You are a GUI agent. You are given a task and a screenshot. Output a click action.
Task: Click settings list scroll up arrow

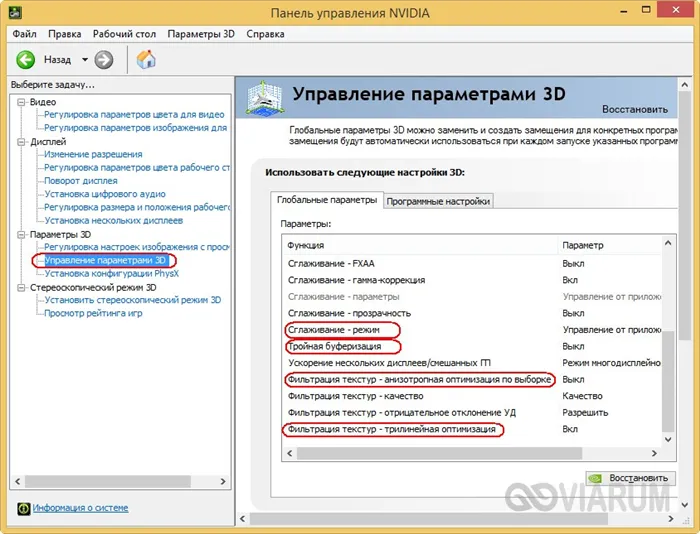tap(668, 243)
